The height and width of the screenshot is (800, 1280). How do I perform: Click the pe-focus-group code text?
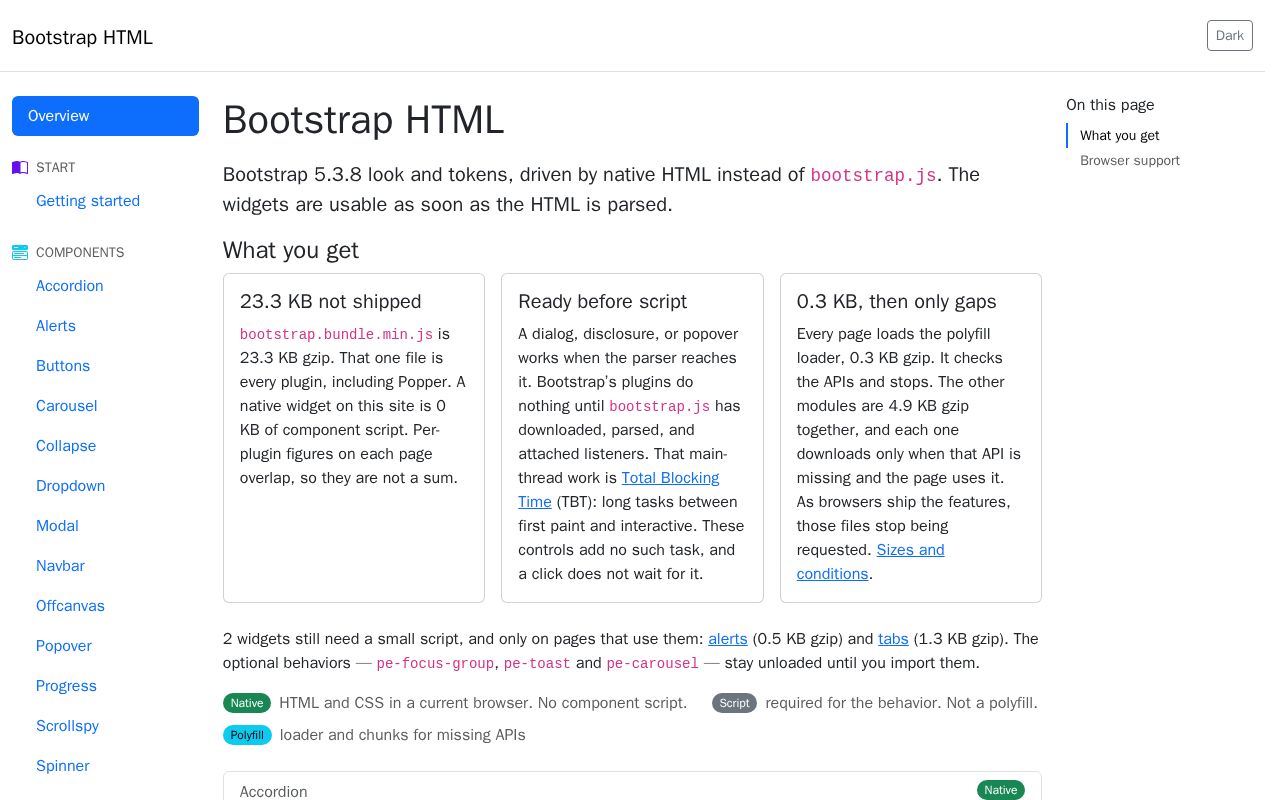click(x=435, y=664)
